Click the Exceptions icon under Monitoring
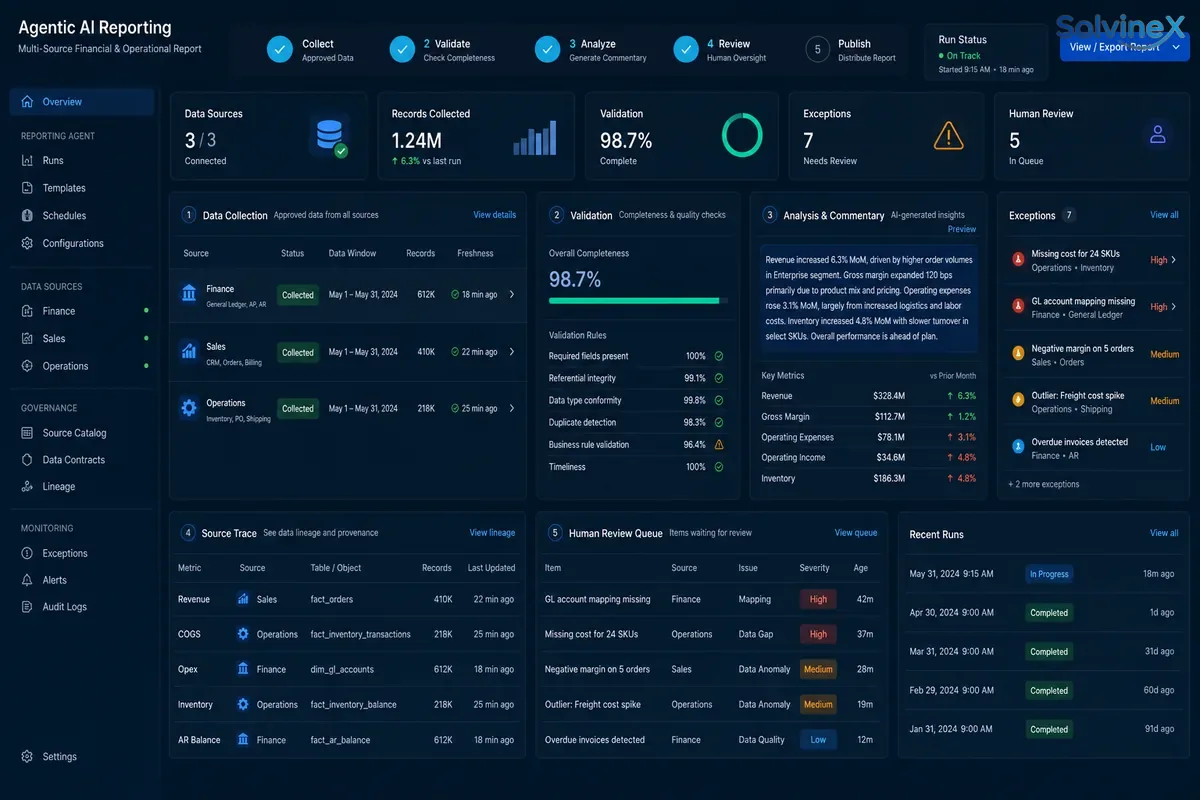Image resolution: width=1200 pixels, height=800 pixels. pyautogui.click(x=27, y=553)
